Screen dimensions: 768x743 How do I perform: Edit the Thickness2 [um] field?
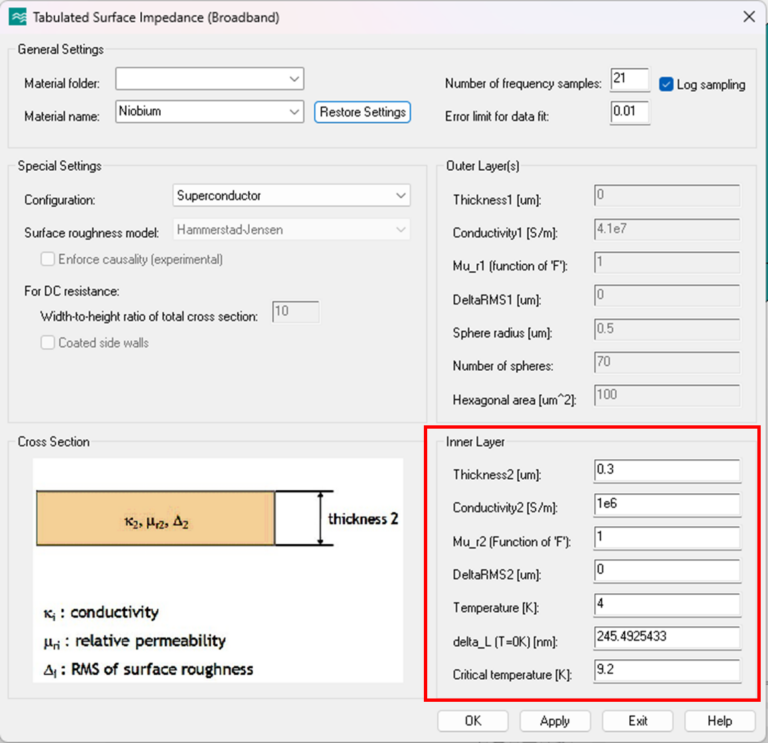click(x=667, y=471)
